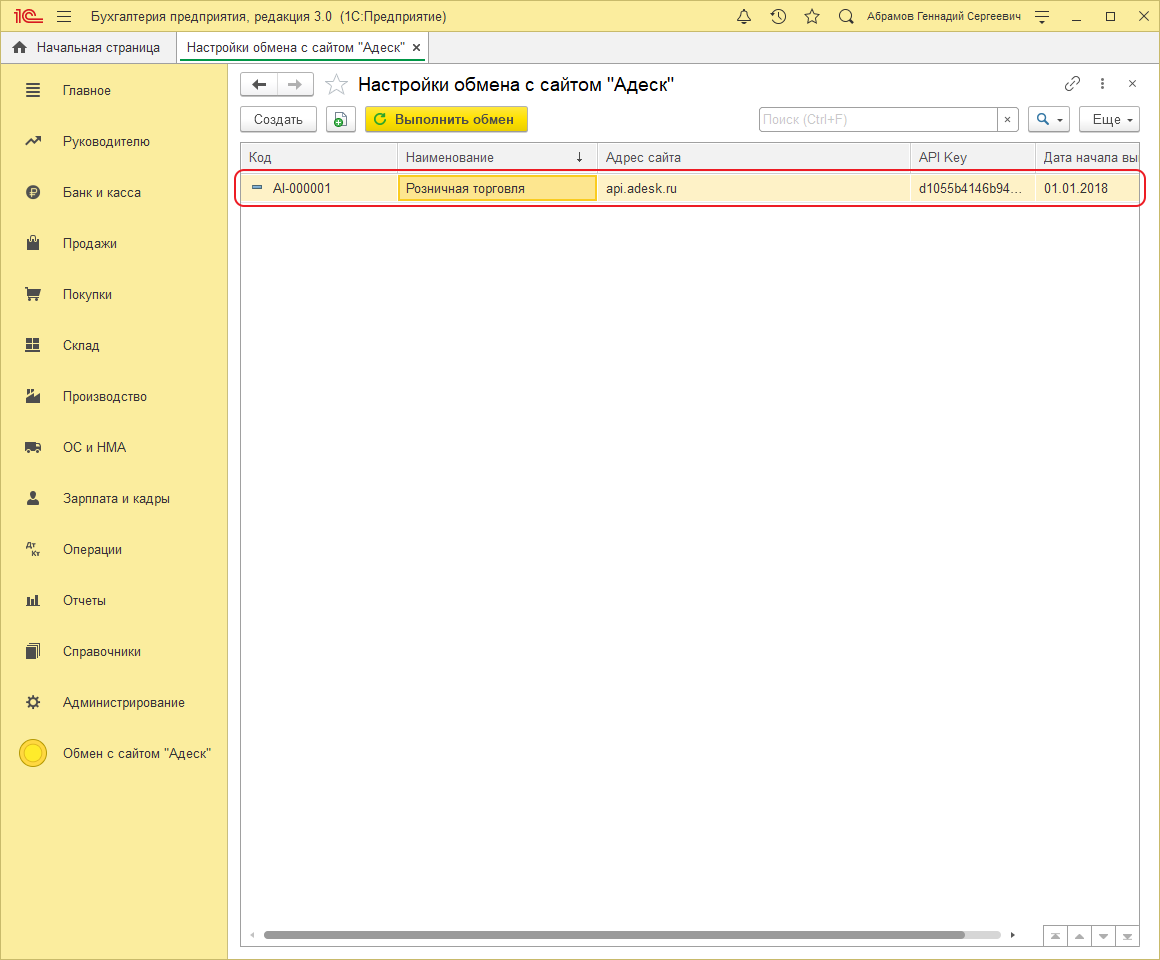Select the AI-000001 code cell

click(319, 189)
